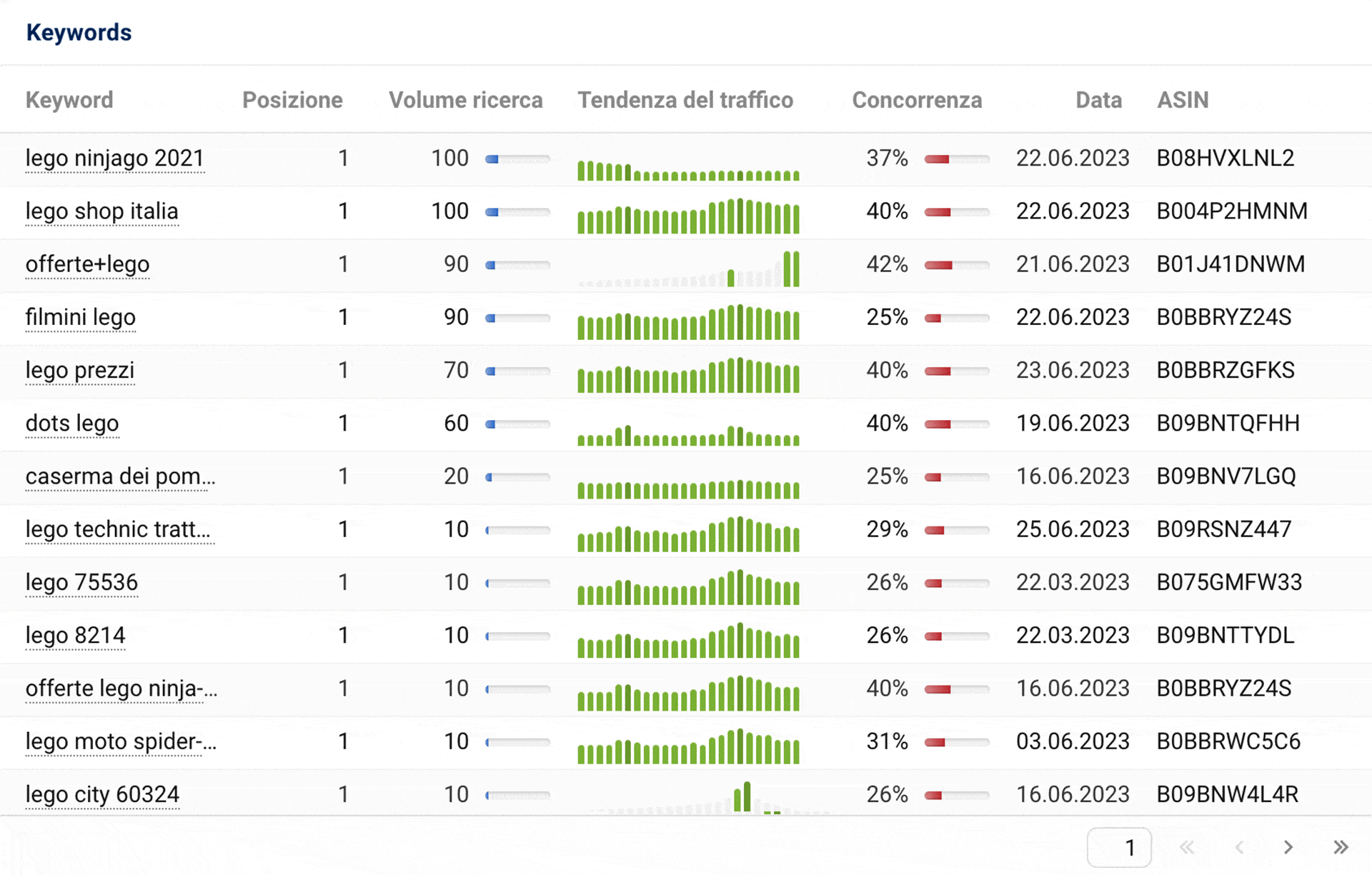Image resolution: width=1372 pixels, height=875 pixels.
Task: Select ASIN B01J41DNWM
Action: click(x=1231, y=264)
